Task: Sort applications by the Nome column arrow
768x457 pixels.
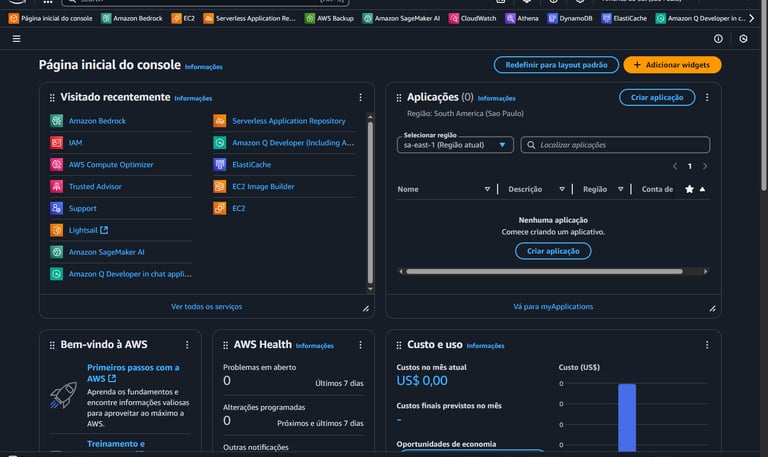Action: pos(487,189)
